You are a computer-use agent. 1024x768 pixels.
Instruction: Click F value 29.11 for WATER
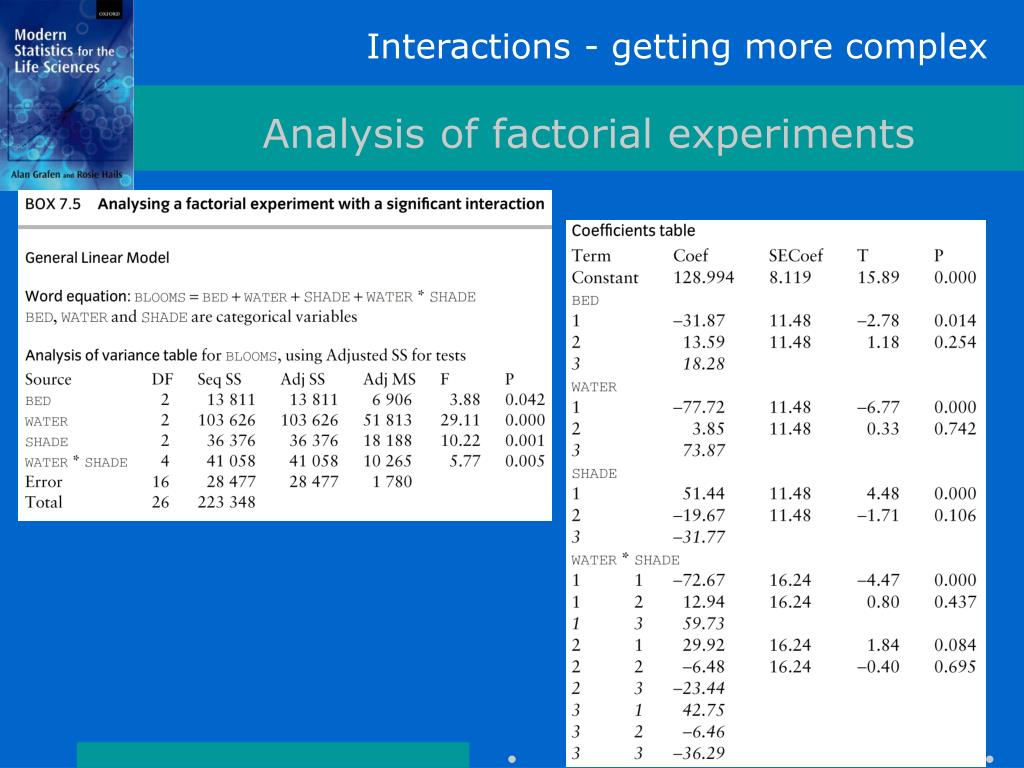pos(460,420)
